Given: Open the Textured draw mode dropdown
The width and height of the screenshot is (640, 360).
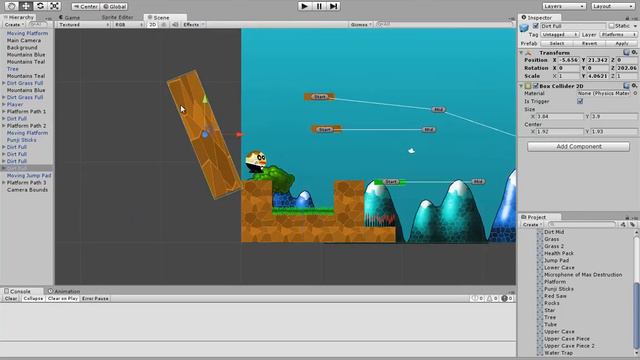Looking at the screenshot, I should pyautogui.click(x=83, y=24).
